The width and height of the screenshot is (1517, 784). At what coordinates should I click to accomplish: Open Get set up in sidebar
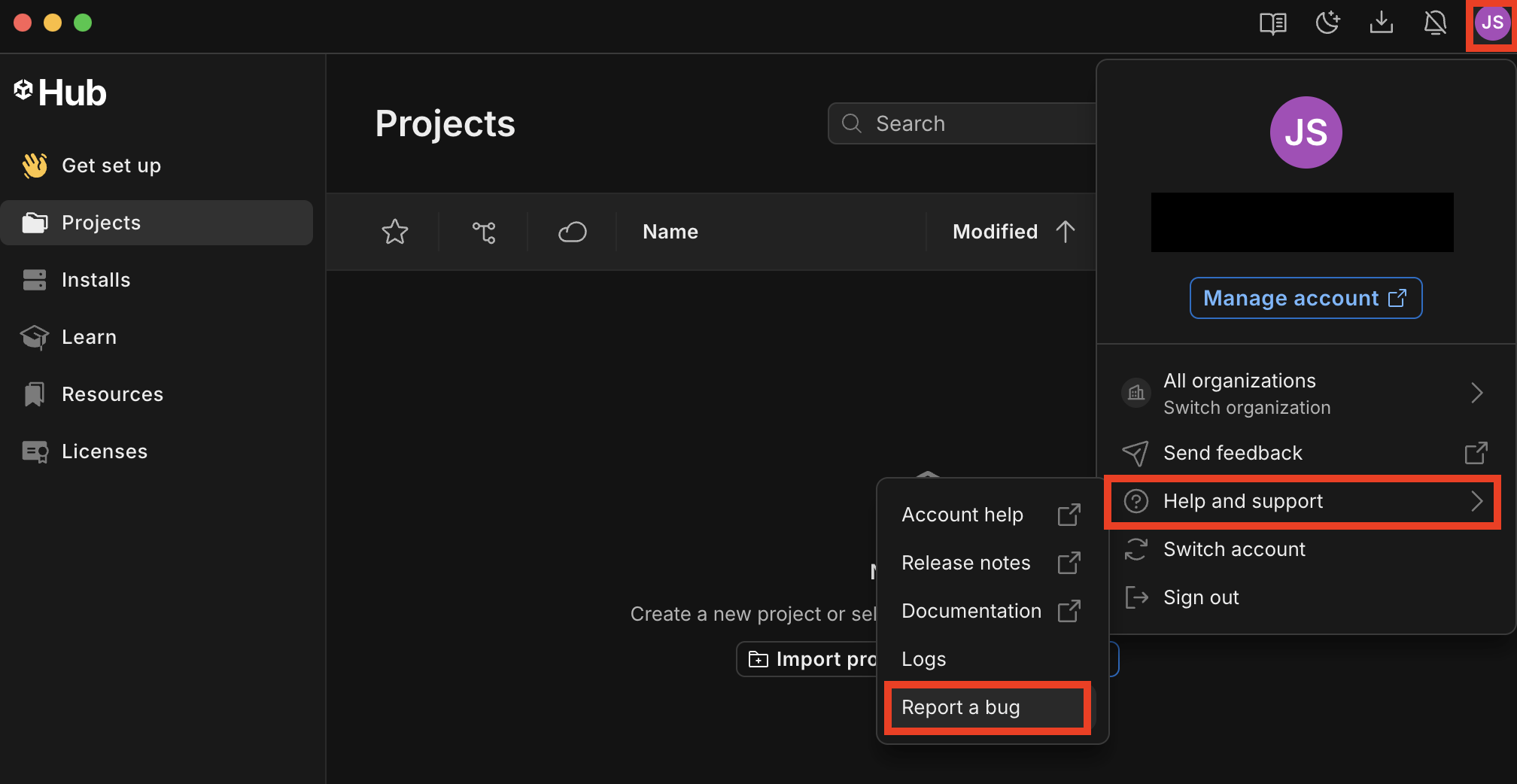pos(111,166)
